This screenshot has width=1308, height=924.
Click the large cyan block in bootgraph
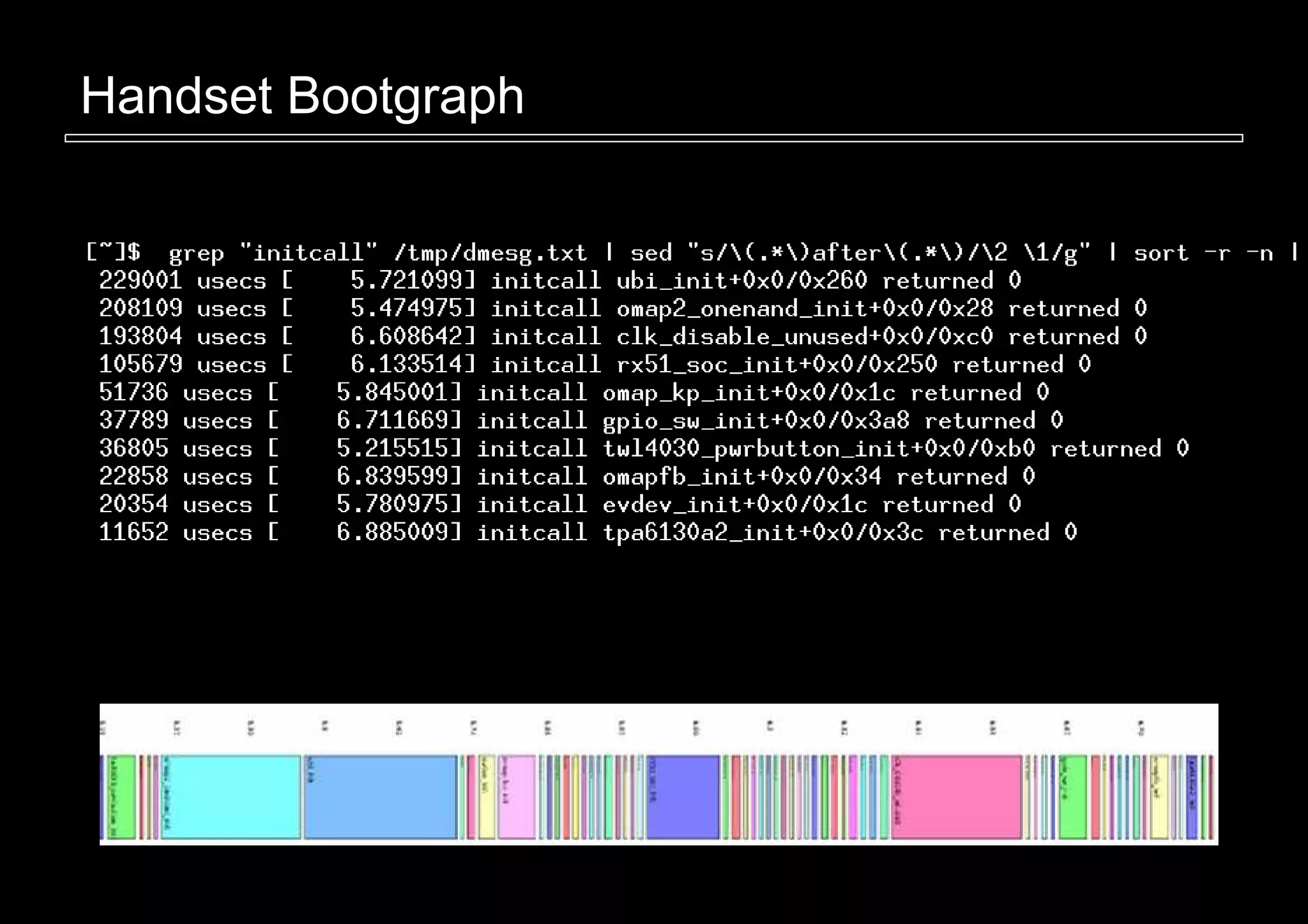click(231, 797)
